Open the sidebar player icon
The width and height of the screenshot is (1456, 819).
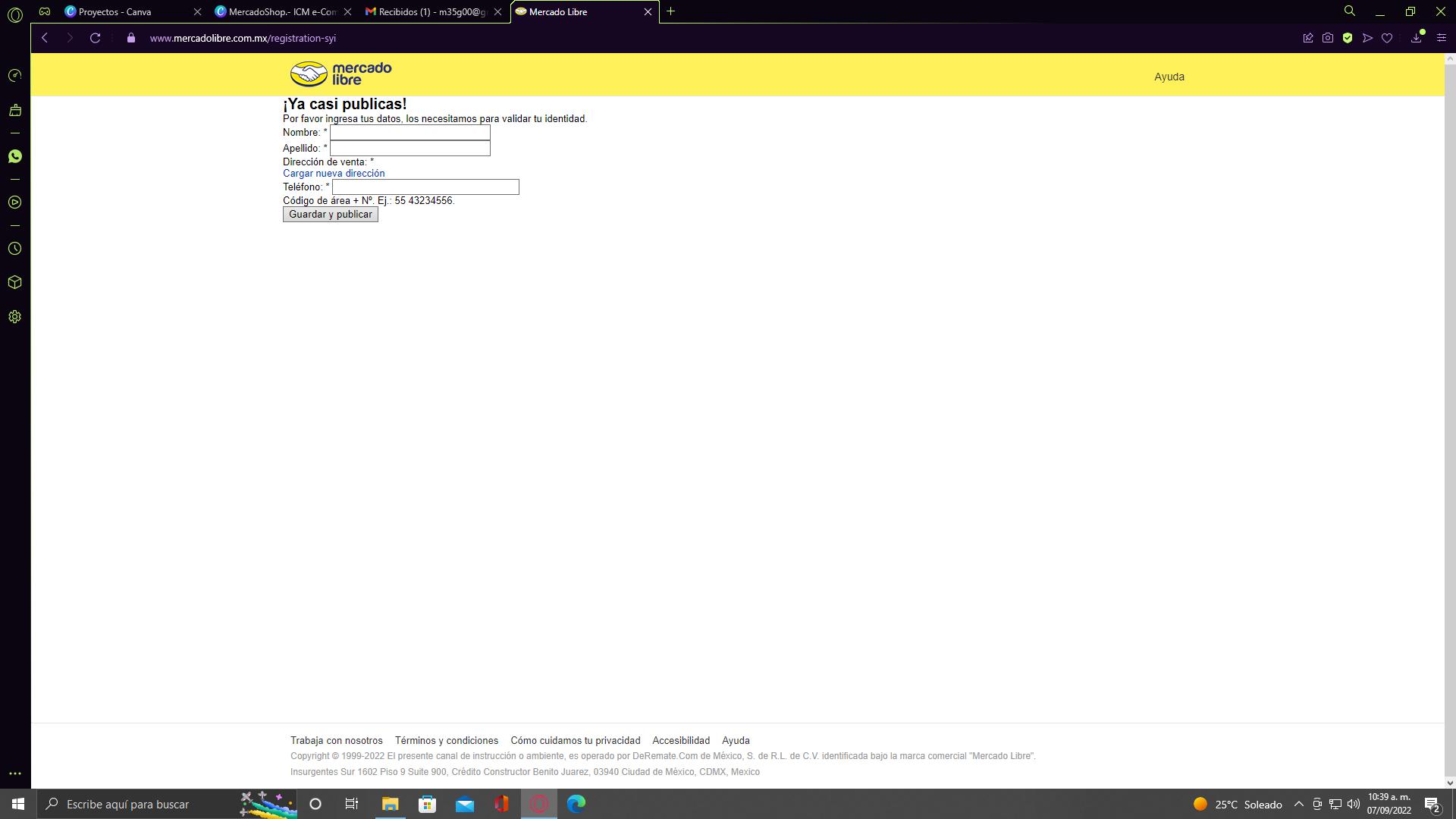14,202
